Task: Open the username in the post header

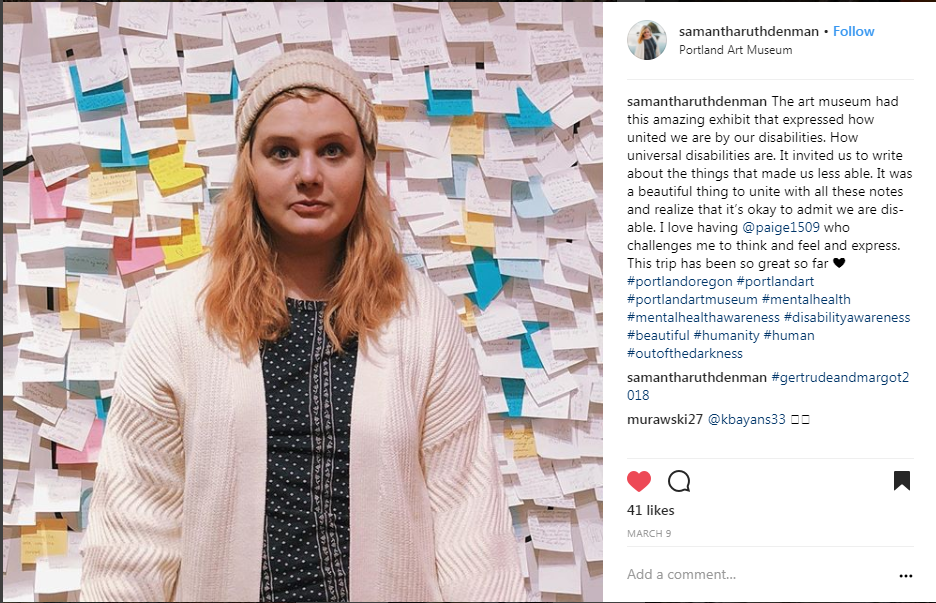Action: pos(749,31)
